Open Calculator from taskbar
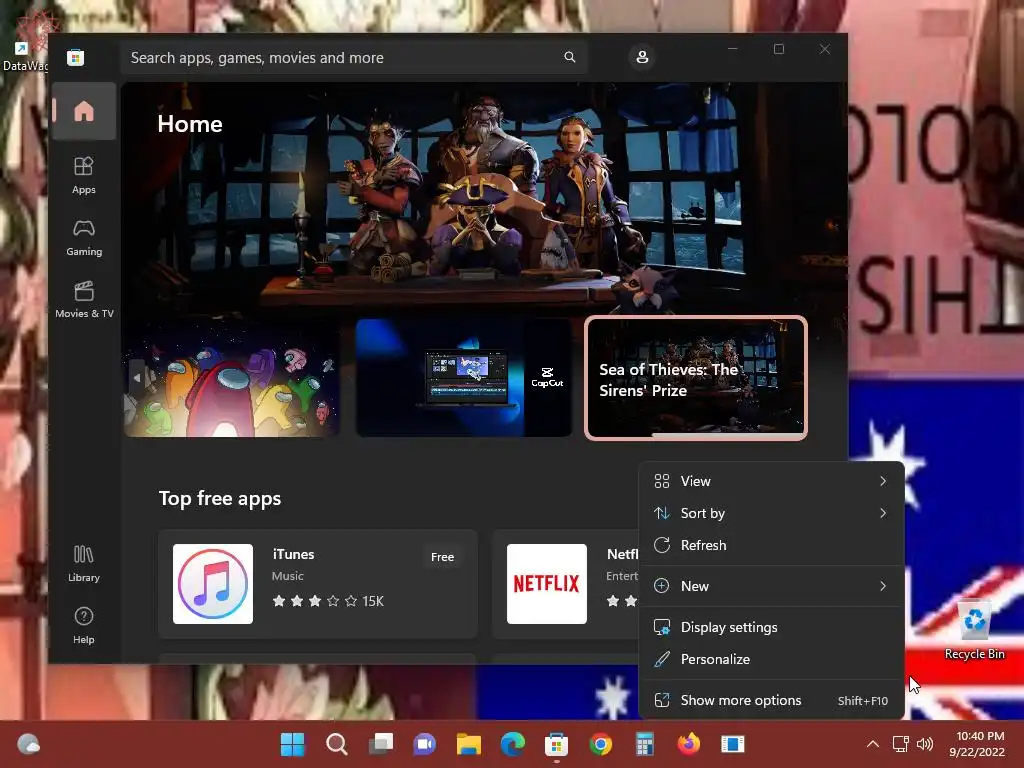This screenshot has width=1024, height=768. tap(645, 744)
